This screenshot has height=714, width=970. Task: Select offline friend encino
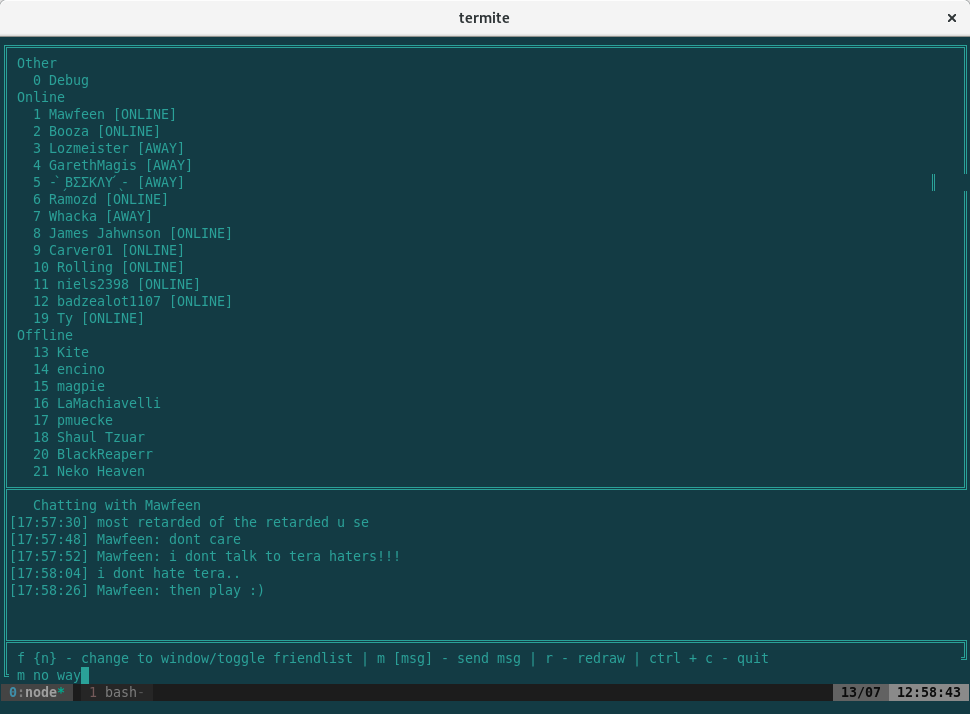coord(69,369)
